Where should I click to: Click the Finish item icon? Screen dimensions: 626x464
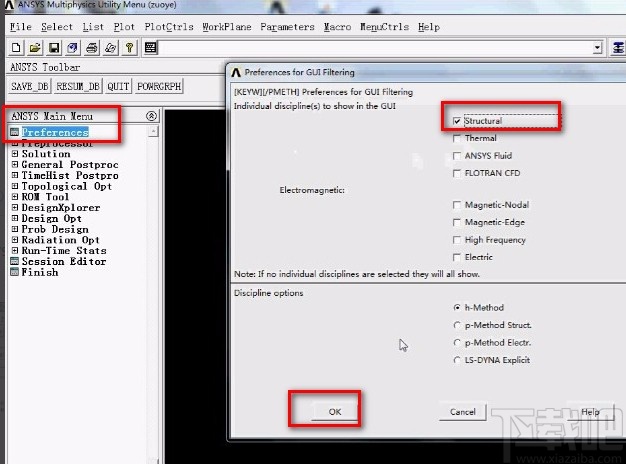pos(14,272)
